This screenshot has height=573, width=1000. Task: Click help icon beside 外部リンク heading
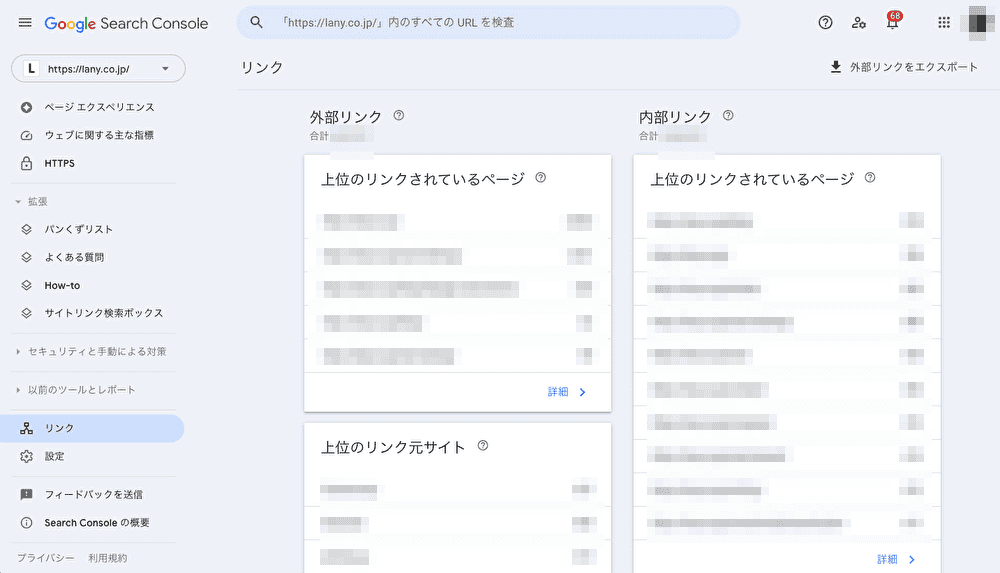(x=399, y=115)
